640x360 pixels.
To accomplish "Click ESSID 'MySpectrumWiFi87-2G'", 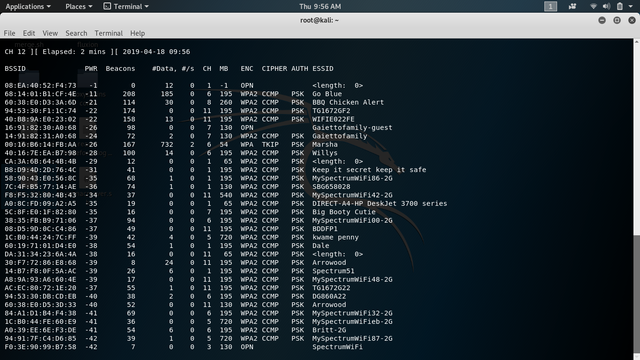I will (352, 338).
